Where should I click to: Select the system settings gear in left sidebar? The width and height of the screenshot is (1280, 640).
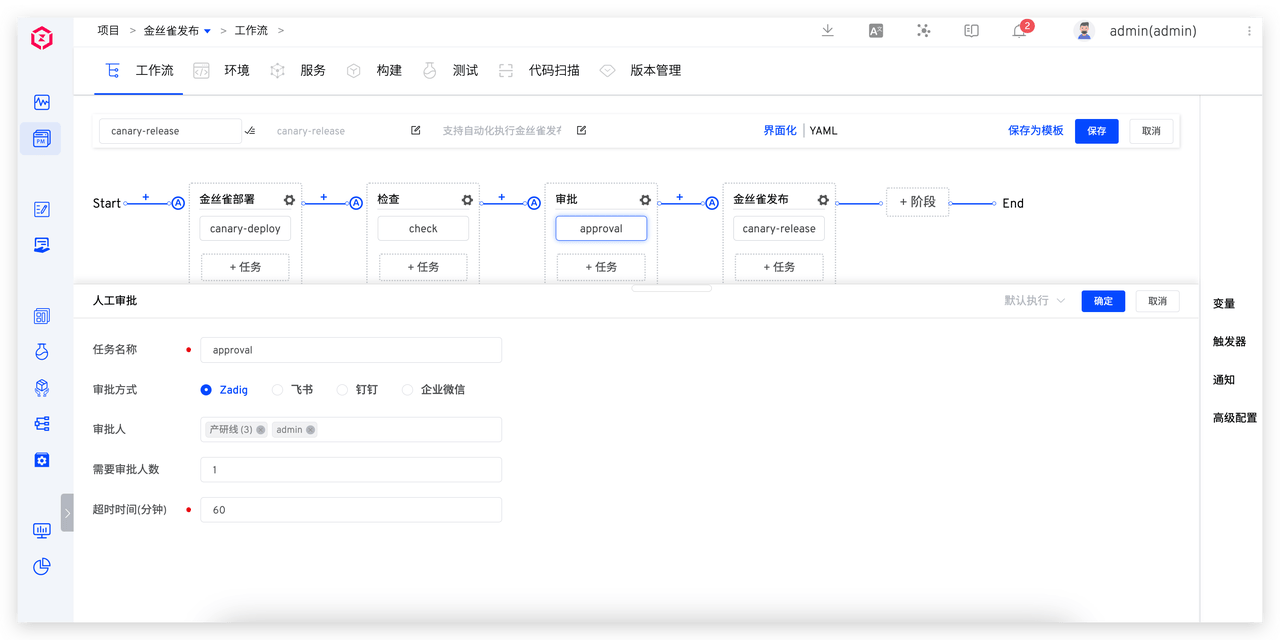point(41,459)
